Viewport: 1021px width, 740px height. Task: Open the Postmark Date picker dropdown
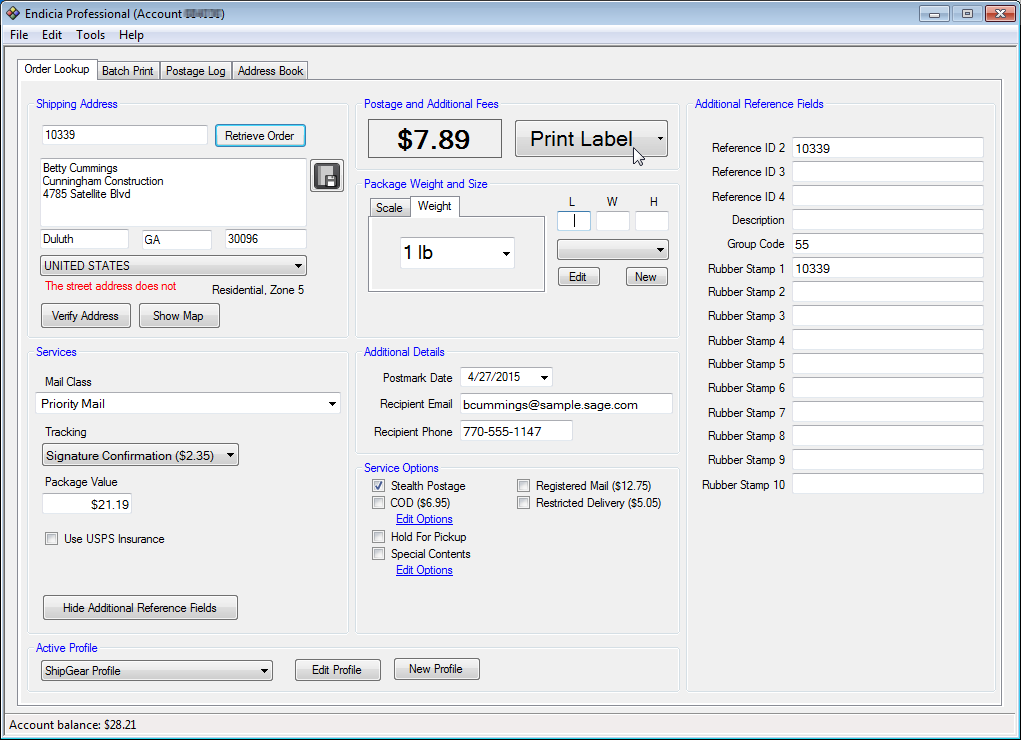tap(544, 377)
